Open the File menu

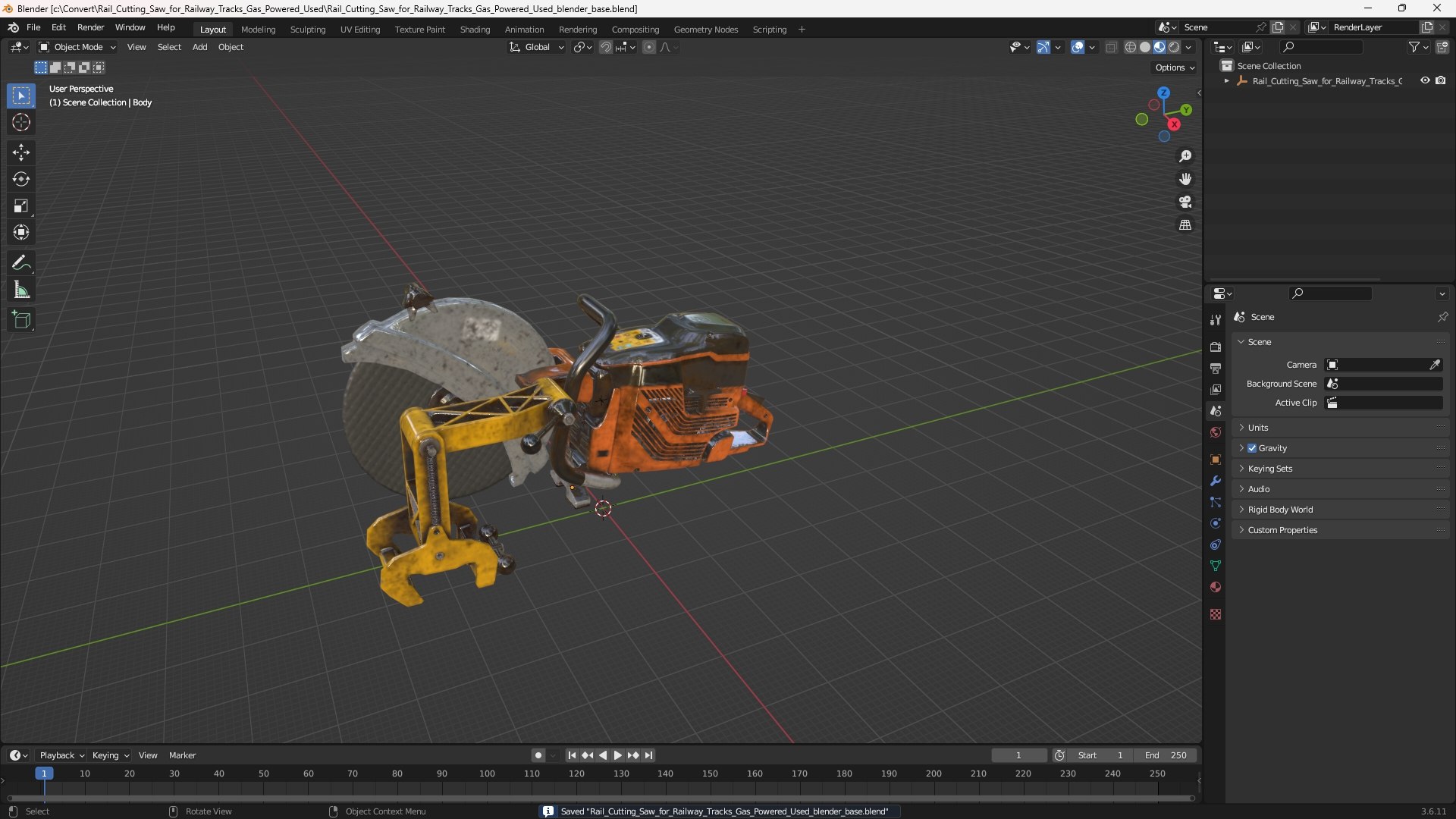[x=33, y=27]
